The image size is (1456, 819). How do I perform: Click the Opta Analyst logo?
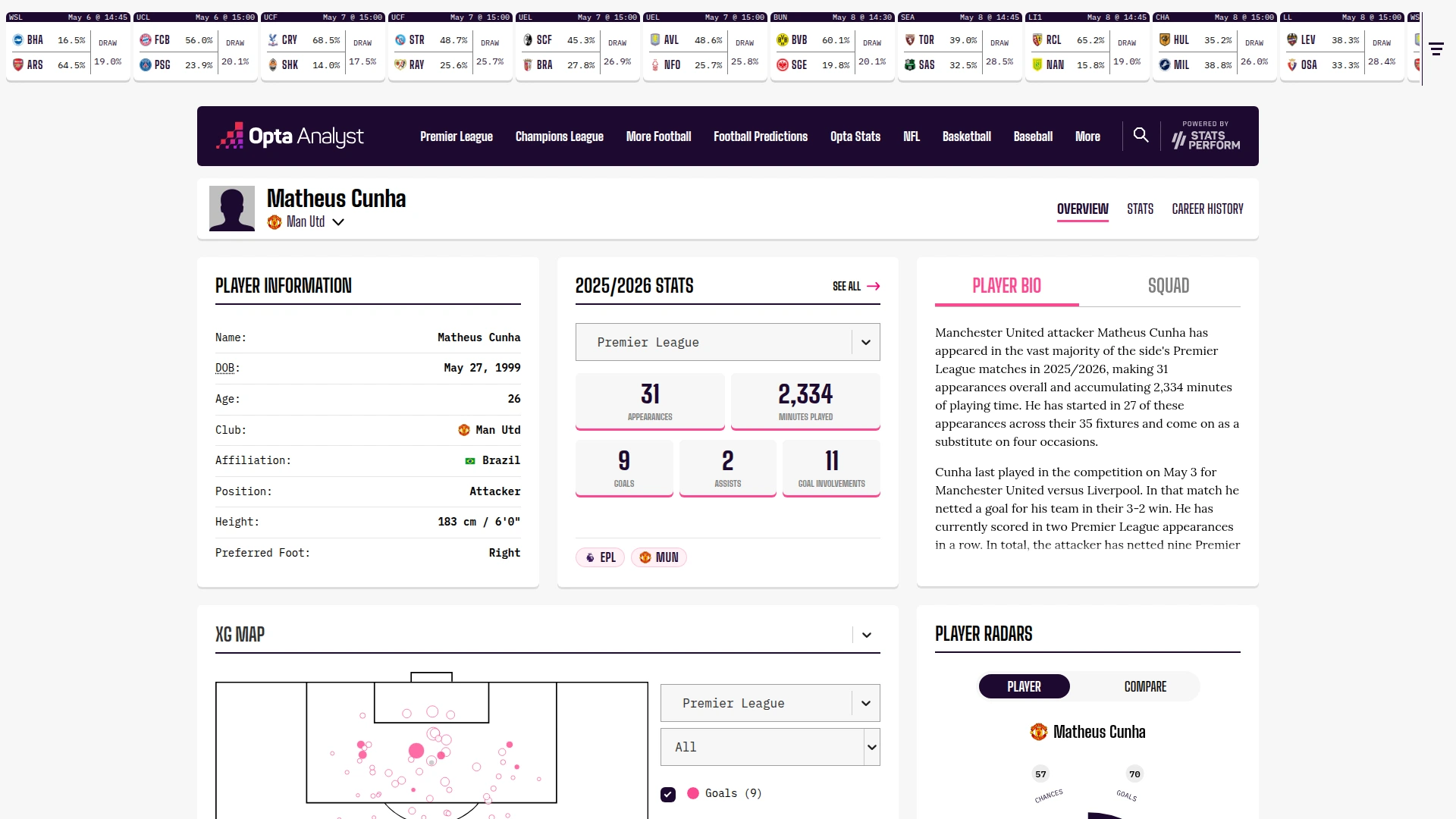pos(290,136)
